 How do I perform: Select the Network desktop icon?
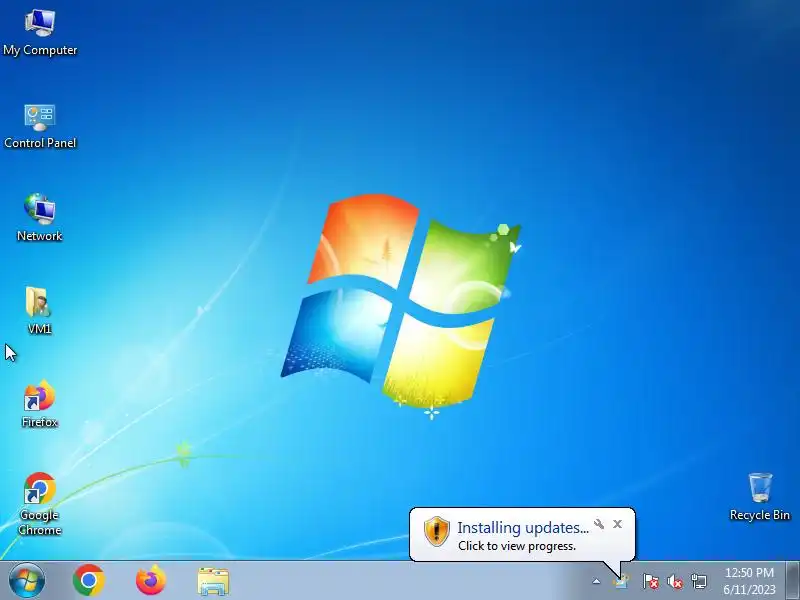coord(40,218)
